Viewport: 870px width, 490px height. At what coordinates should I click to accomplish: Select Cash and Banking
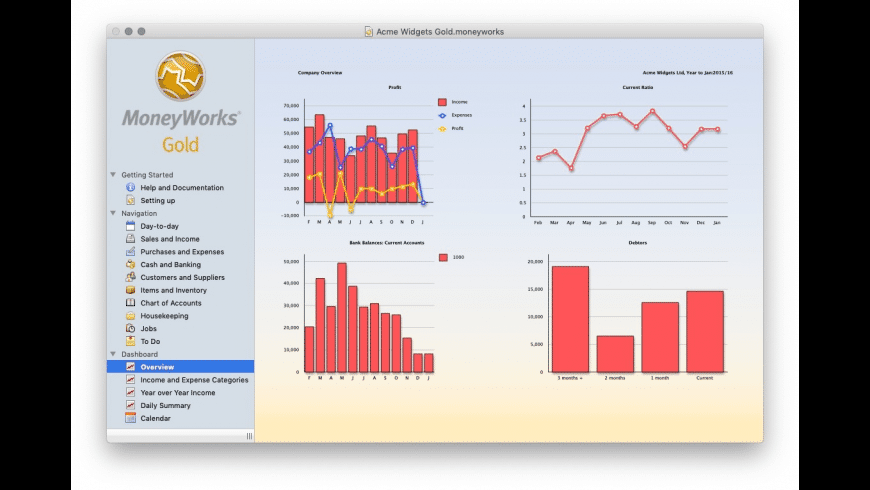[170, 264]
